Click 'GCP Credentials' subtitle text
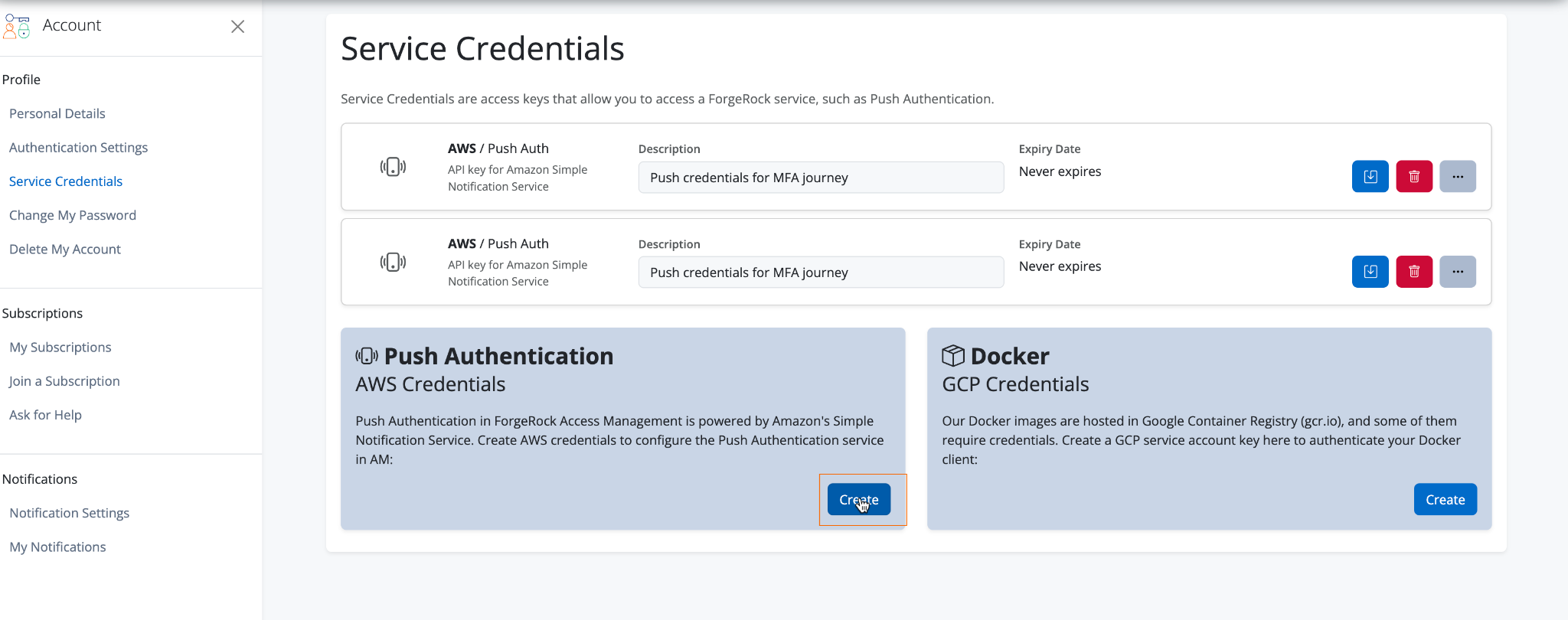This screenshot has width=1568, height=620. coord(1015,384)
